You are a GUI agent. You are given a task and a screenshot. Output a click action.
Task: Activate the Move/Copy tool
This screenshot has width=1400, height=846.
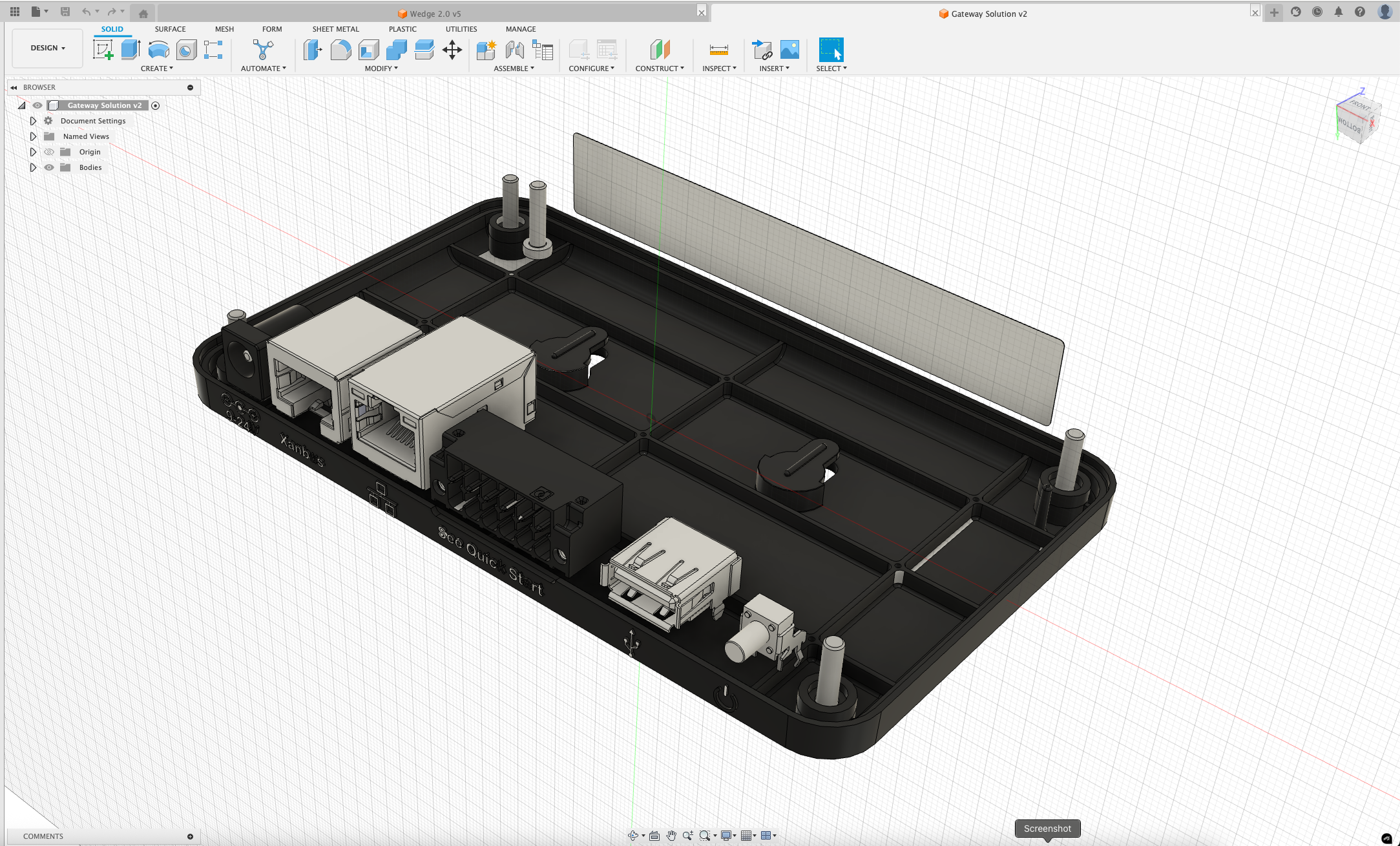[x=452, y=50]
